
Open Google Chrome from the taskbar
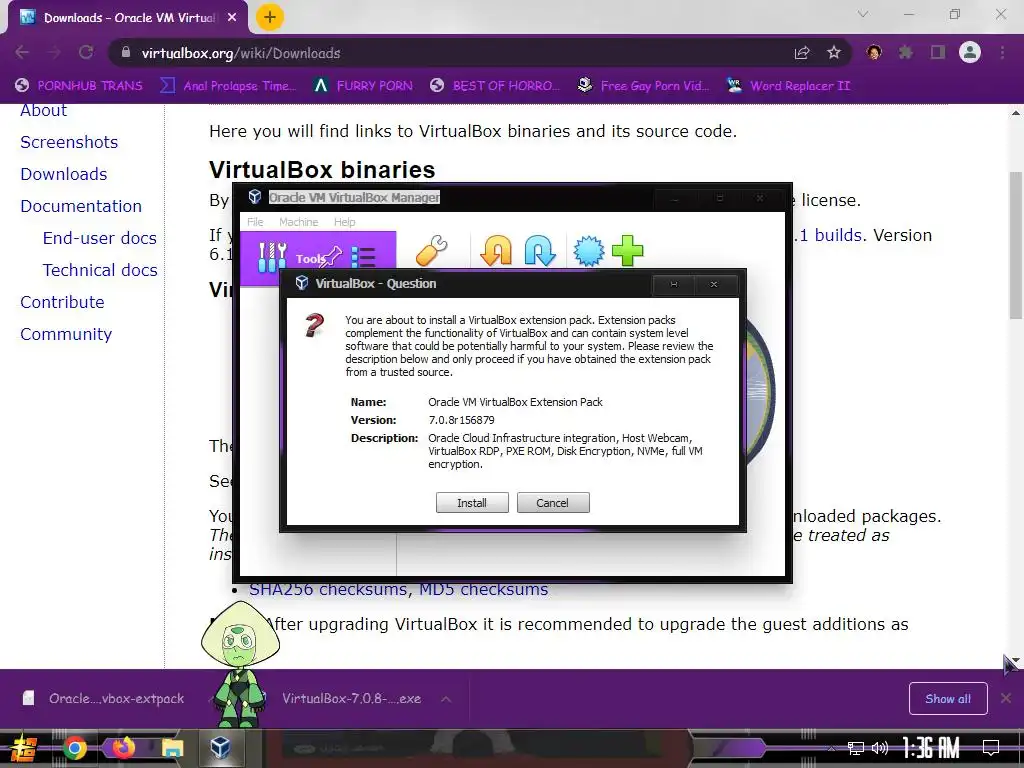point(75,748)
